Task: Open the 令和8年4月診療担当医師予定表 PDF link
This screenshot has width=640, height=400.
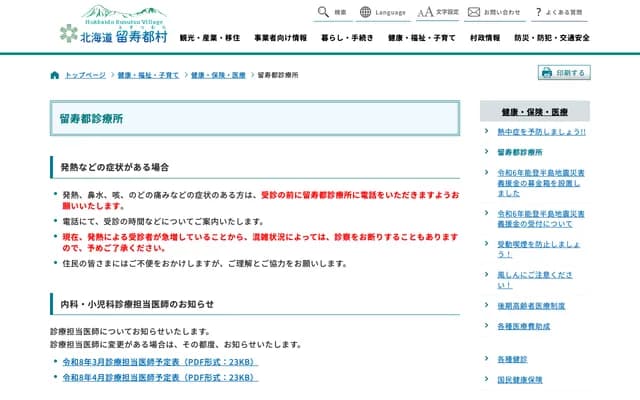Action: pos(160,378)
